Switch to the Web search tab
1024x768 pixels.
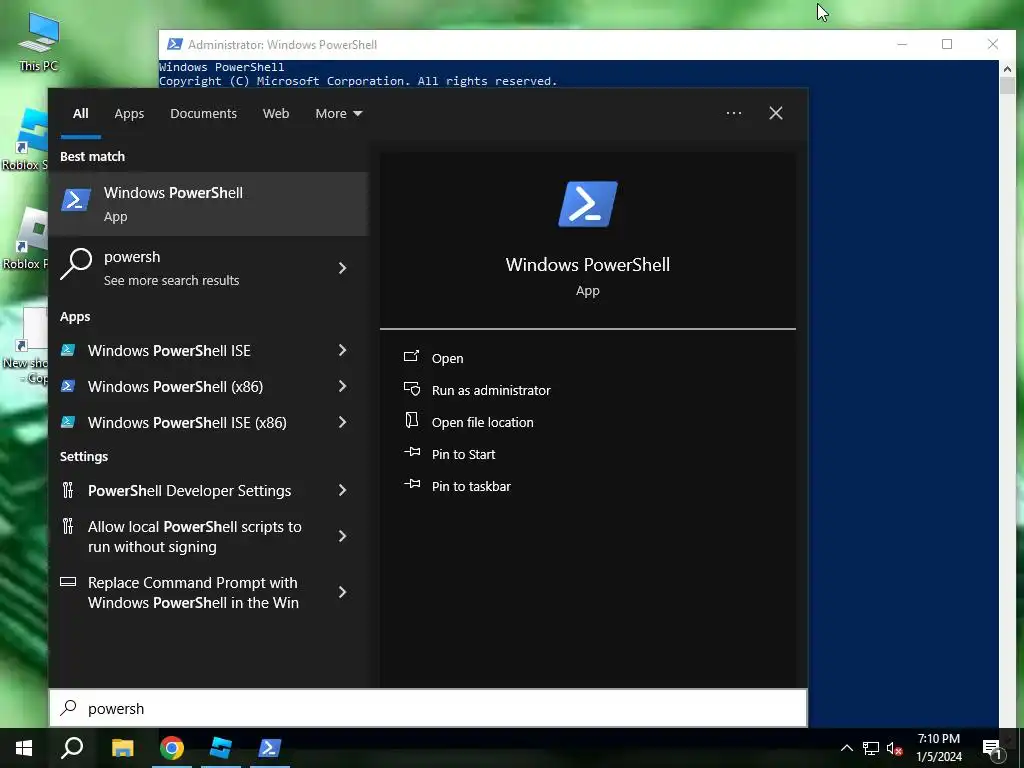pos(276,114)
